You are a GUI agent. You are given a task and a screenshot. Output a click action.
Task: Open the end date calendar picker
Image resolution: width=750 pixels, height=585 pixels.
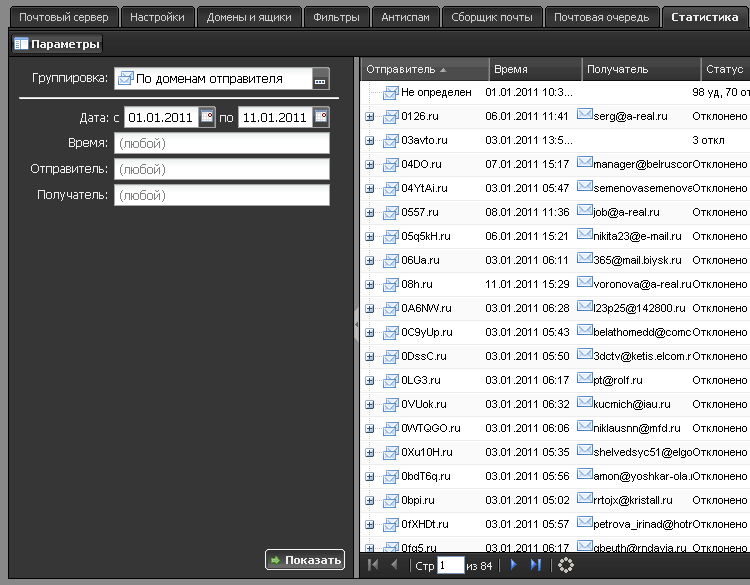pyautogui.click(x=321, y=117)
